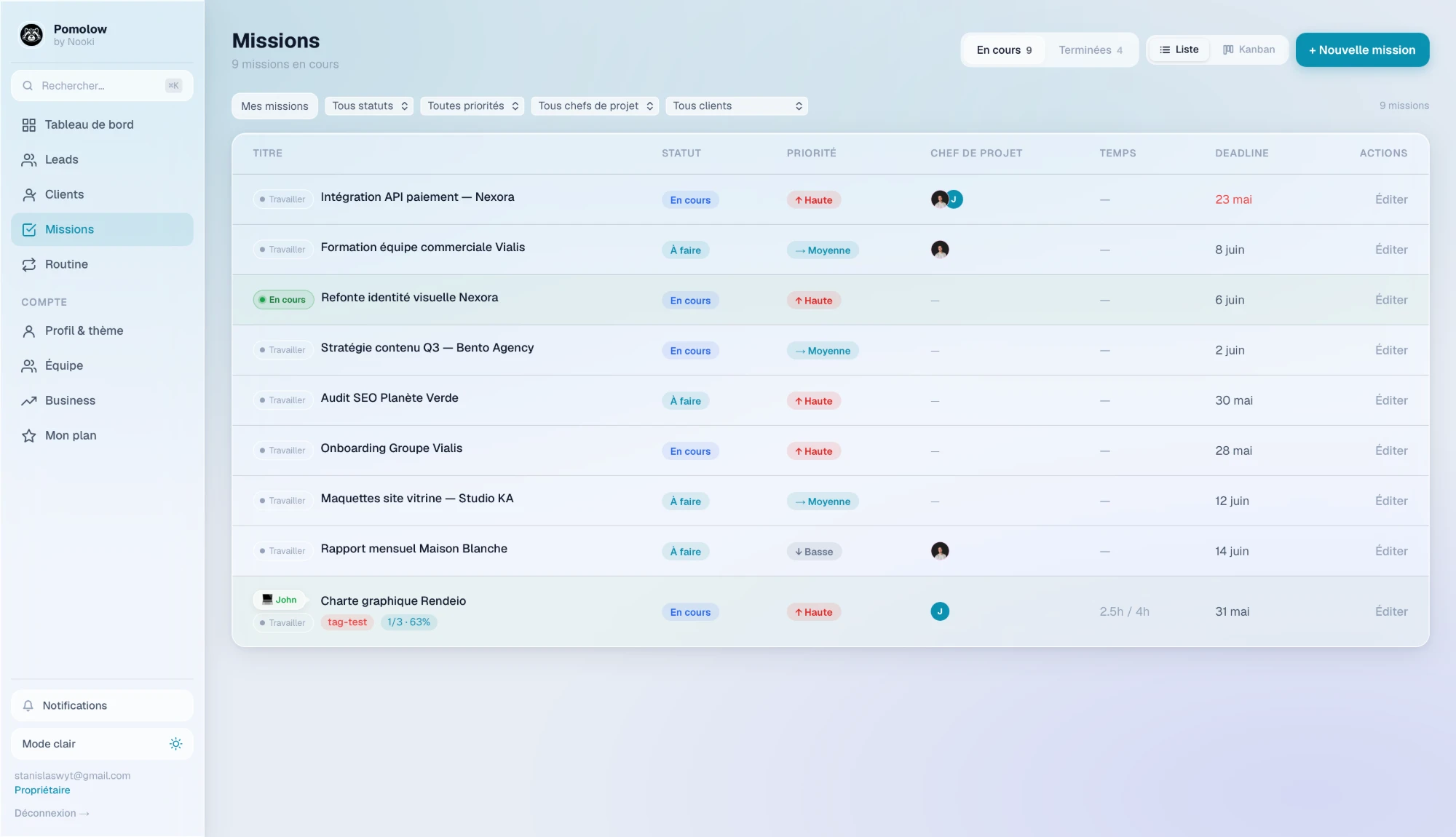Open the Tous statuts dropdown
The height and width of the screenshot is (837, 1456).
point(369,106)
